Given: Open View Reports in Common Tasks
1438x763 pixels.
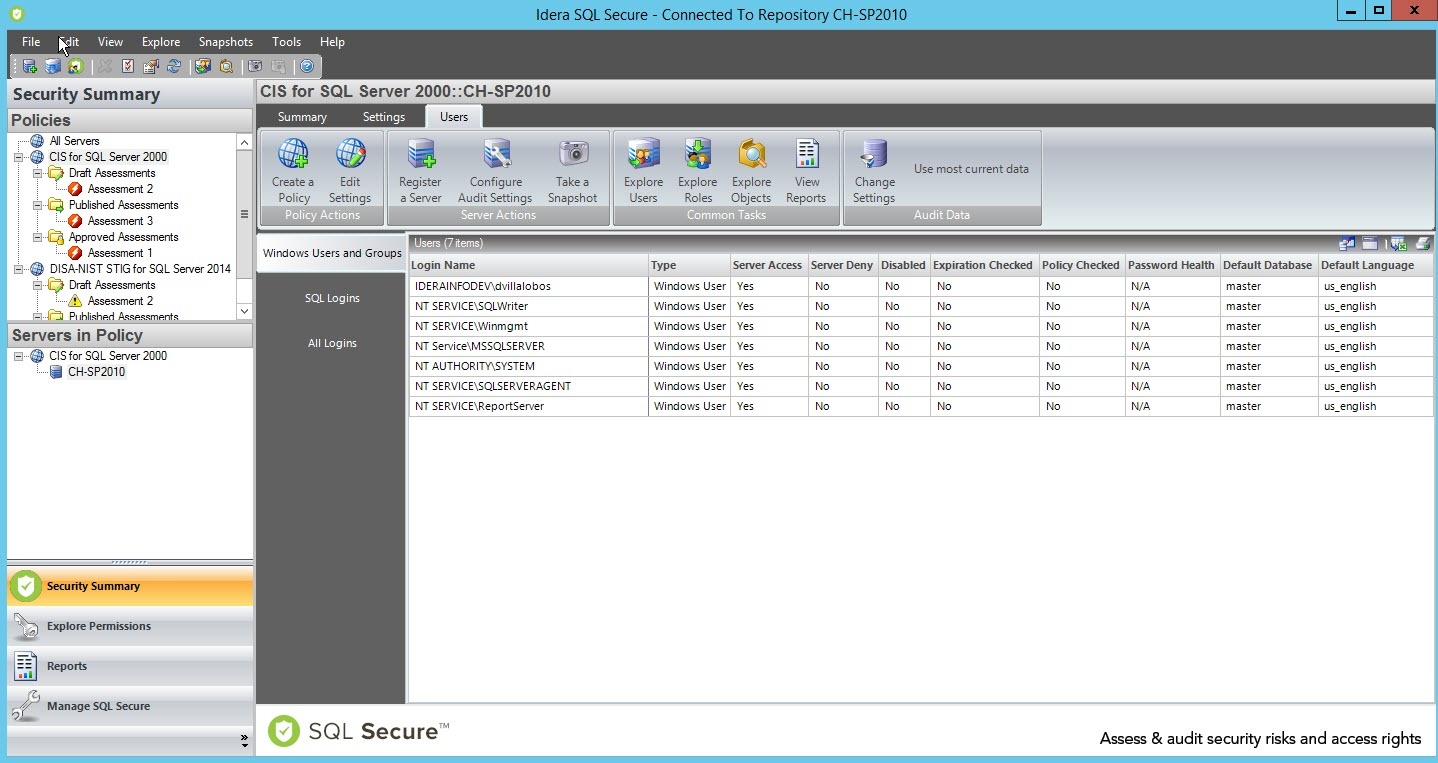Looking at the screenshot, I should (x=806, y=171).
